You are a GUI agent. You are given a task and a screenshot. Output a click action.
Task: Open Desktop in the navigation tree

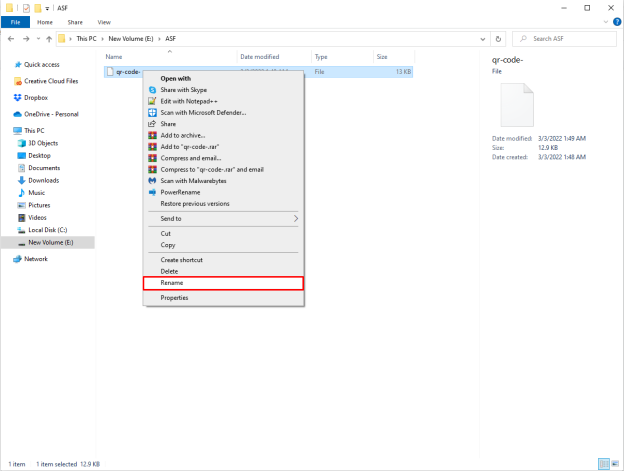click(39, 156)
